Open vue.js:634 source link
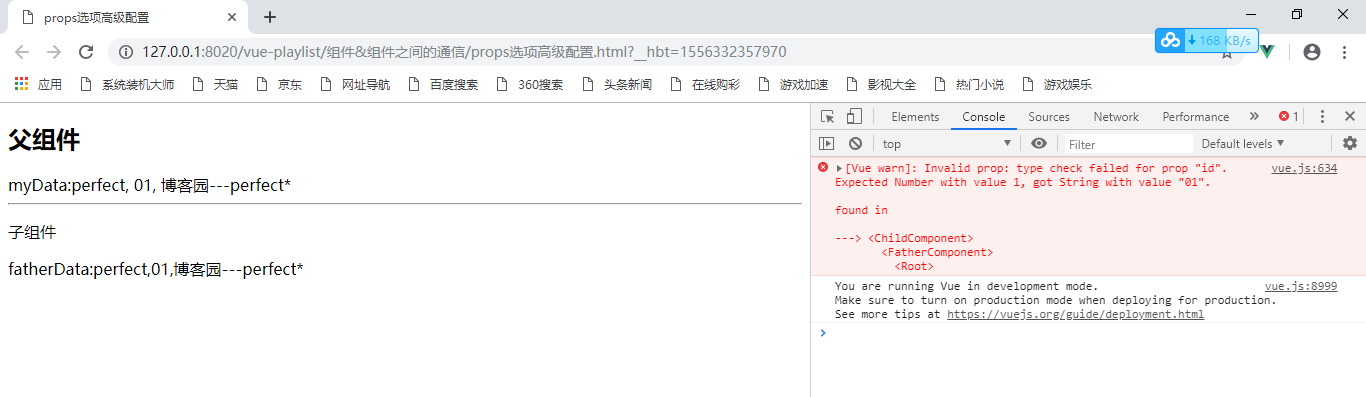1366x397 pixels. (x=1304, y=168)
